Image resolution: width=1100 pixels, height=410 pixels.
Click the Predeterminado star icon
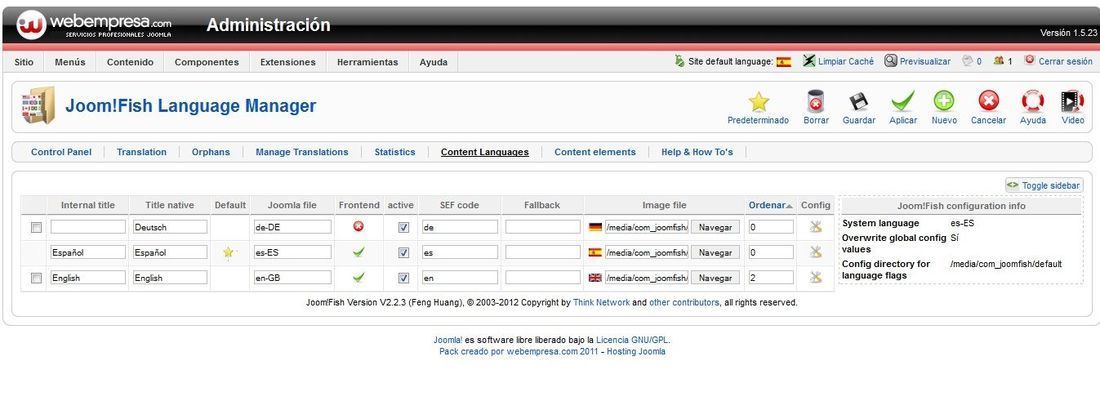click(758, 102)
